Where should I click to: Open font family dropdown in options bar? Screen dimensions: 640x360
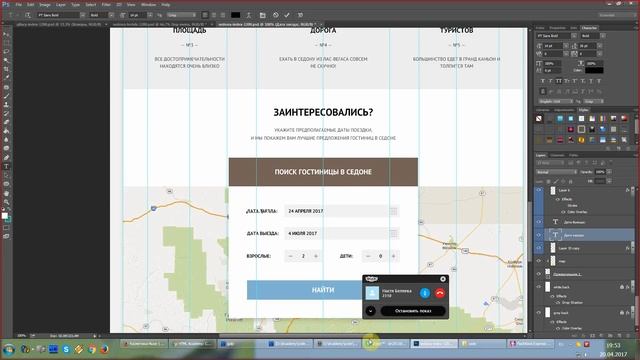pyautogui.click(x=83, y=15)
